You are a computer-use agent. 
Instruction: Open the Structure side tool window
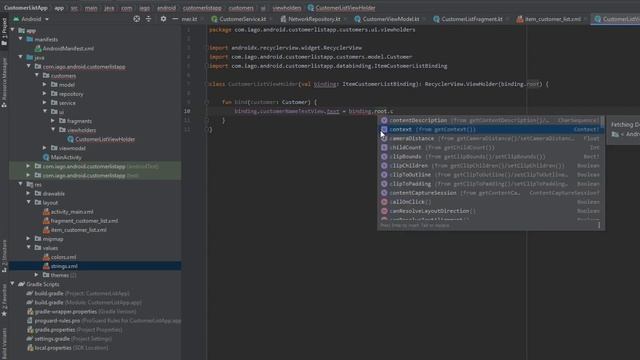click(4, 257)
